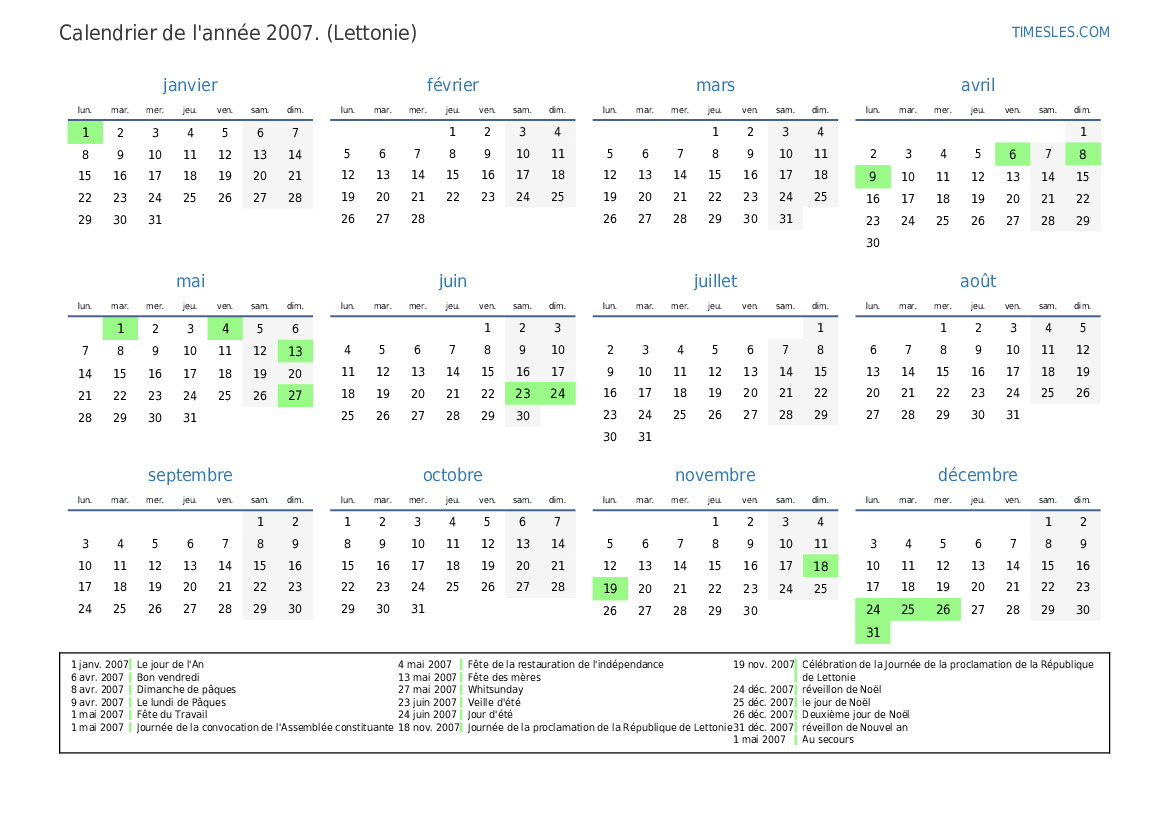Select the 'Au secours' legend entry
The height and width of the screenshot is (827, 1169).
tap(826, 739)
